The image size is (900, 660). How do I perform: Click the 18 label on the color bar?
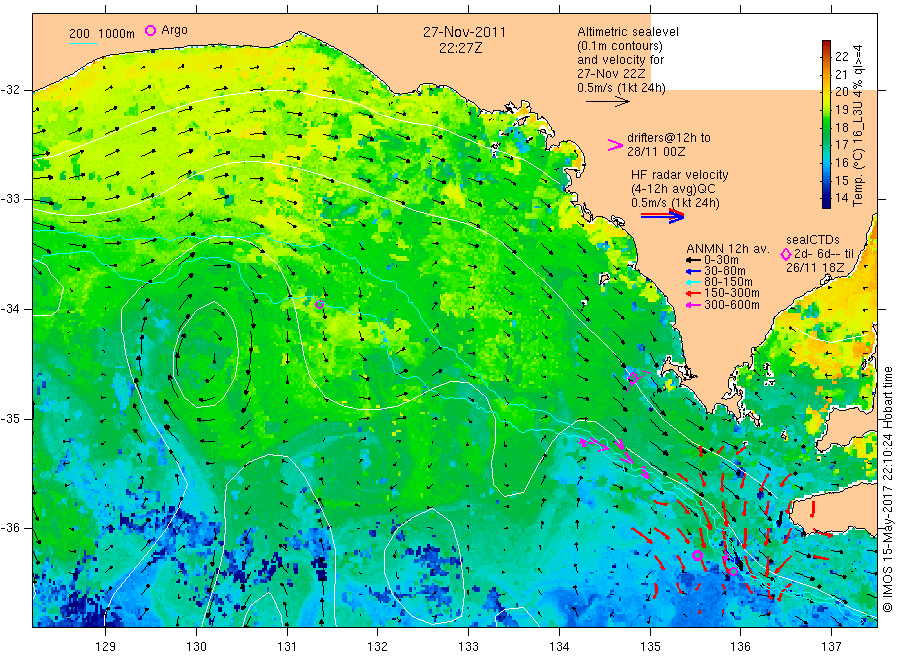(x=841, y=127)
